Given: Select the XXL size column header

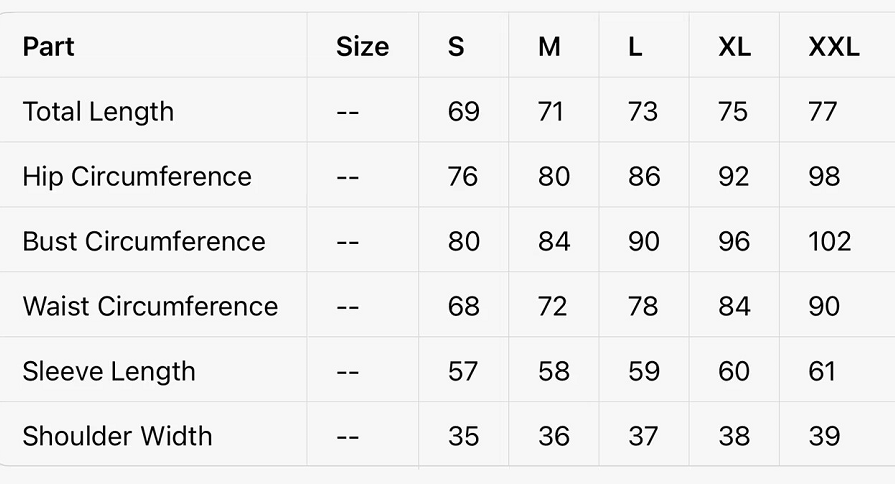Looking at the screenshot, I should [x=833, y=46].
